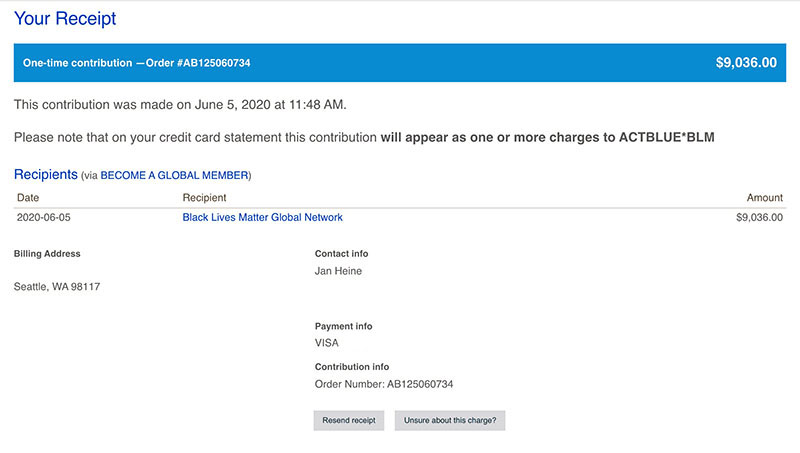
Task: Click the Amount column header
Action: [x=764, y=197]
